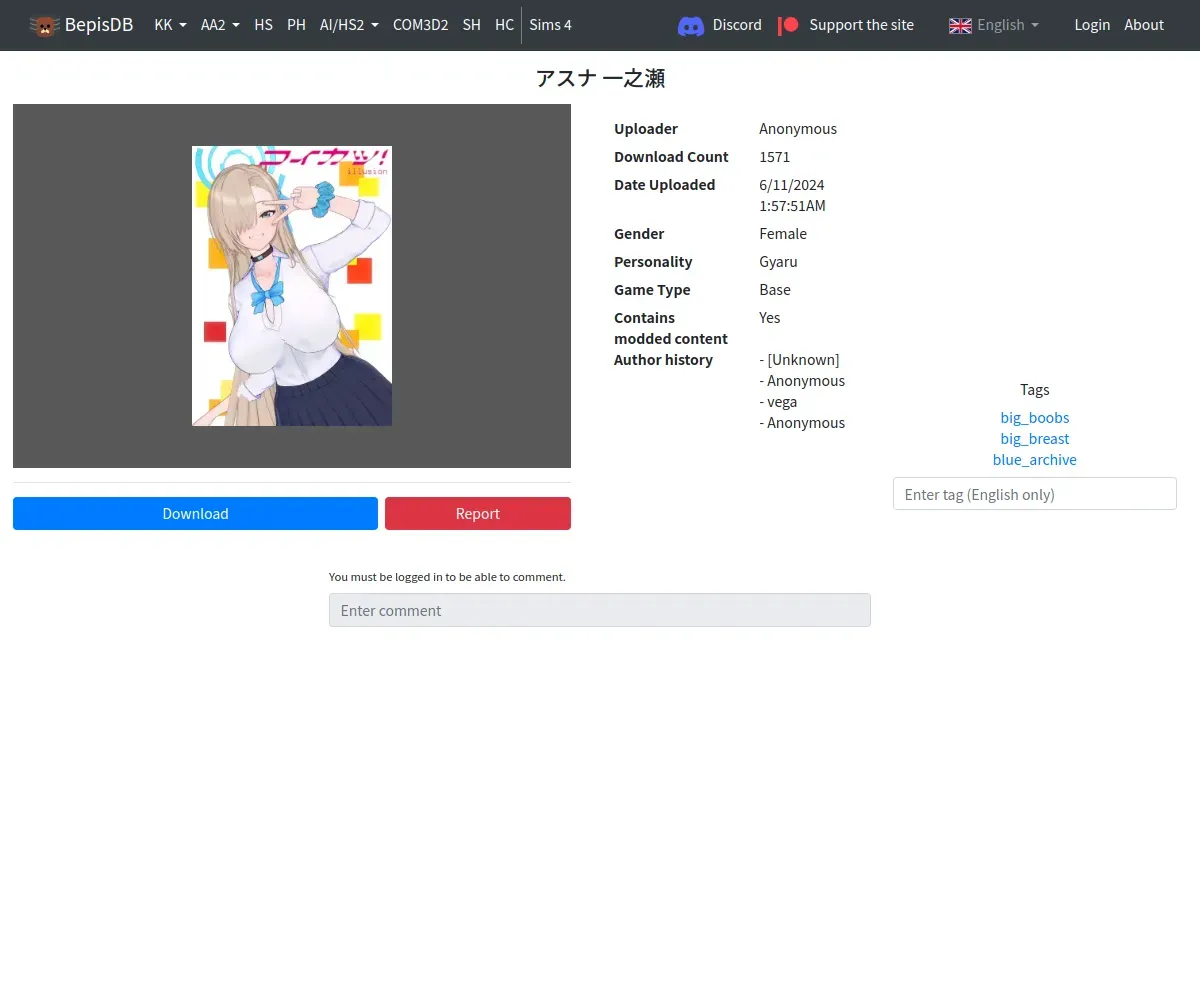Select the uploader value Anonymous
Screen dimensions: 1200x1000
(798, 128)
